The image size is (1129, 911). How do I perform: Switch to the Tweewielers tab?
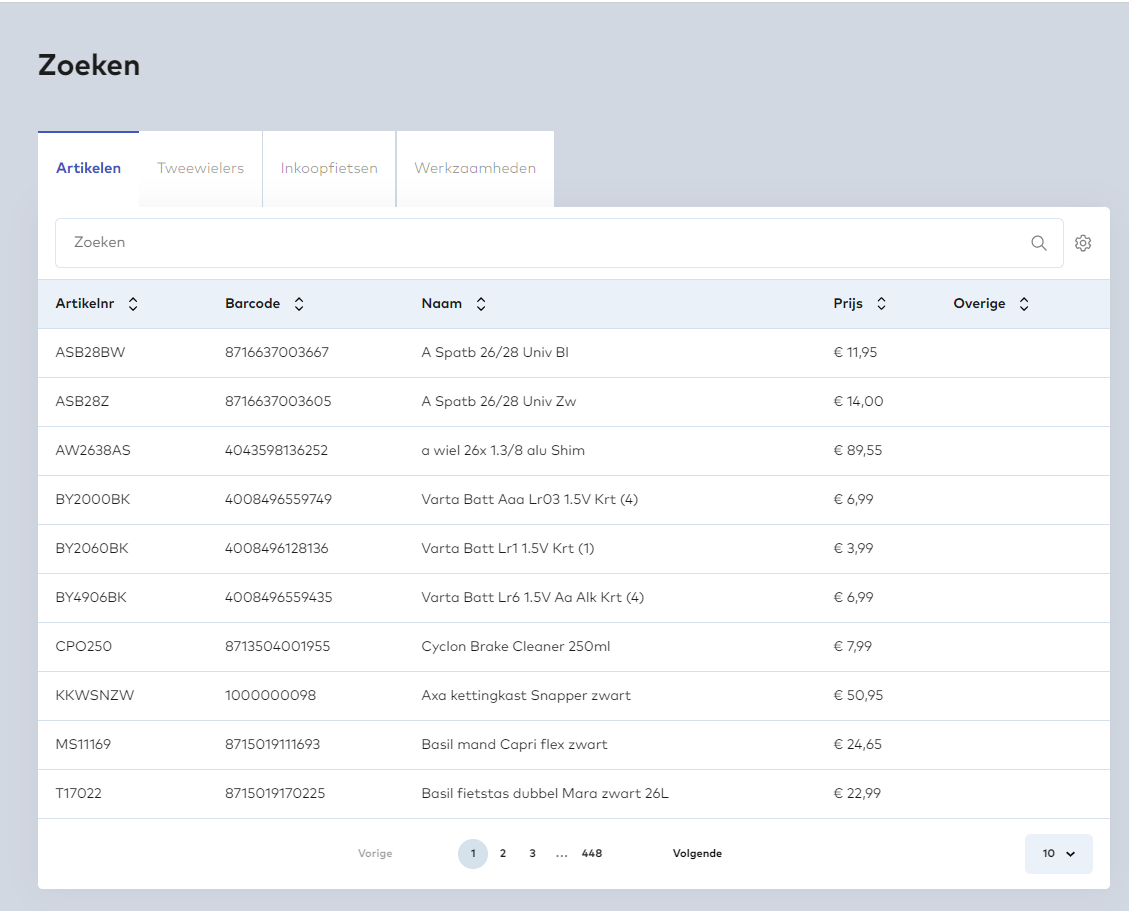click(x=200, y=168)
